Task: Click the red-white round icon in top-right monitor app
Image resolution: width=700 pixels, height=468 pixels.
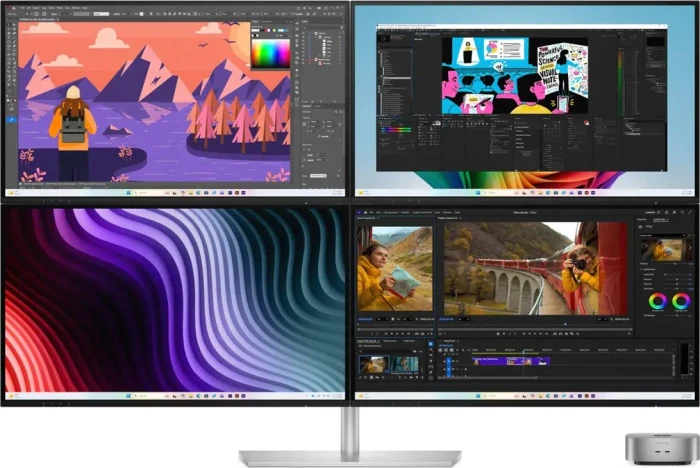Action: coord(586,123)
